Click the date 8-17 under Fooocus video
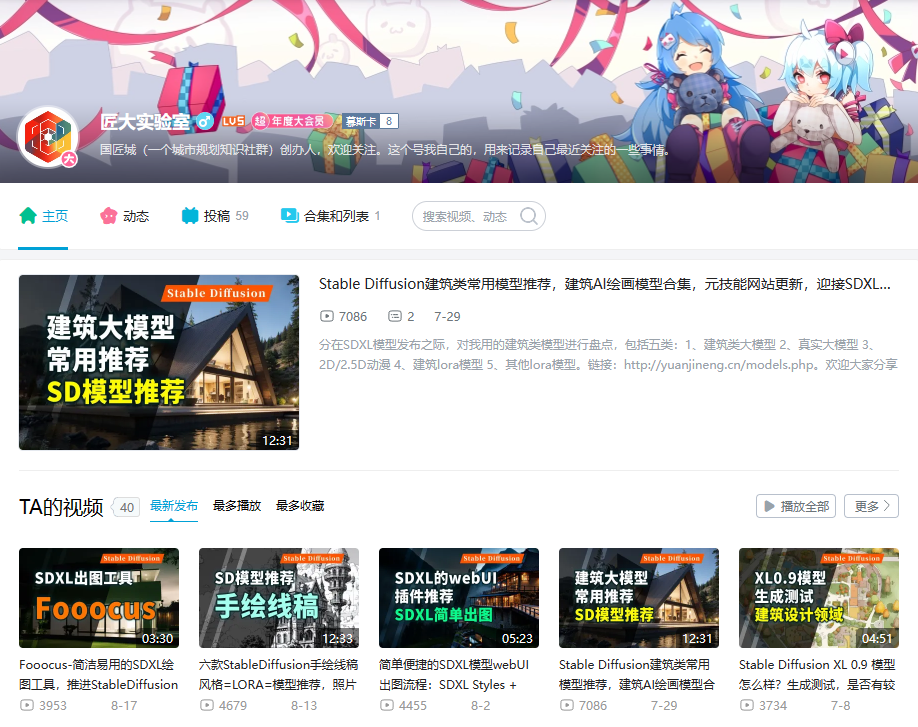 point(124,705)
